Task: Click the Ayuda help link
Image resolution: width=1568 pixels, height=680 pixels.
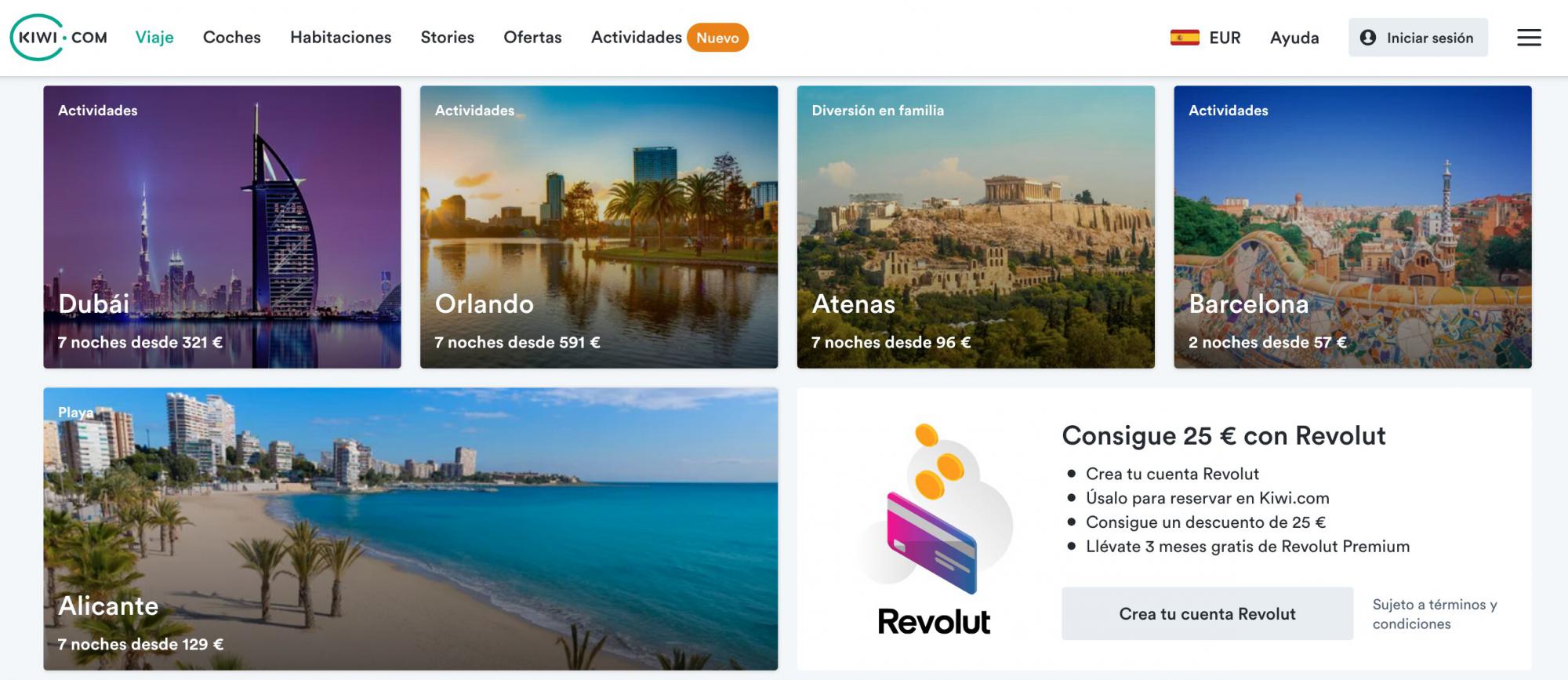Action: click(x=1294, y=38)
